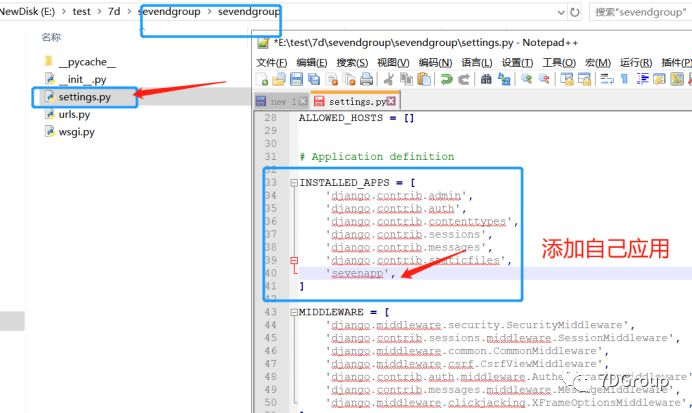Click the 'sevenapp' entry on line 40
Image resolution: width=692 pixels, height=413 pixels.
(x=361, y=274)
